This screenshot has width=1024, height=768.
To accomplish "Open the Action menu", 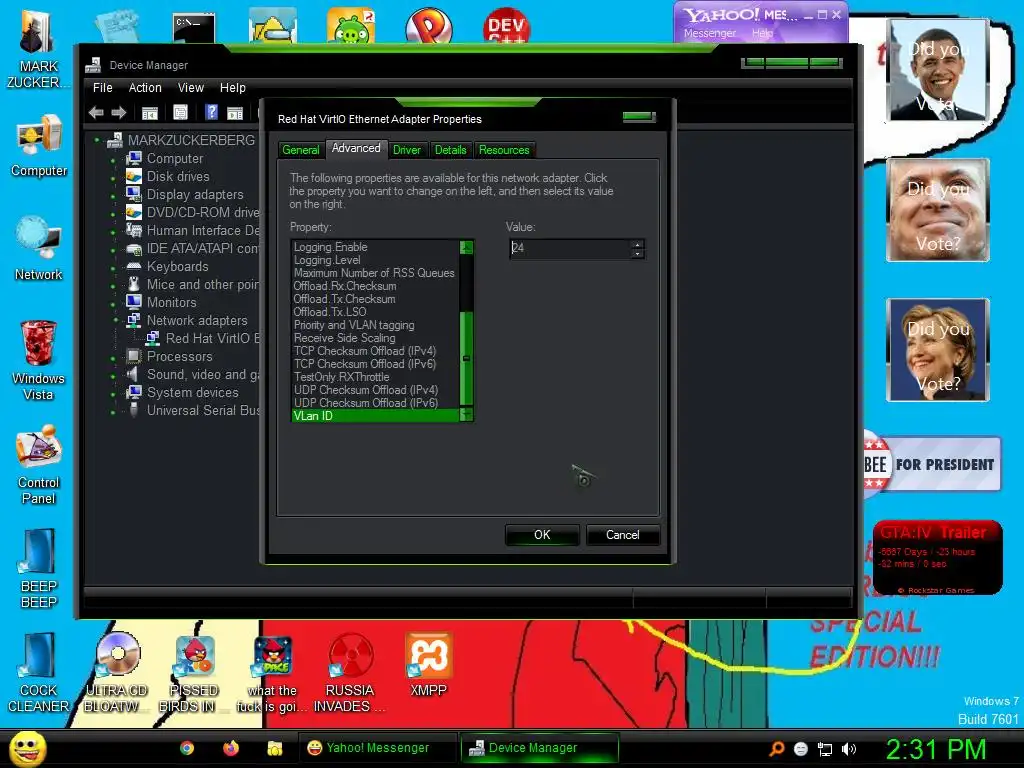I will point(145,88).
